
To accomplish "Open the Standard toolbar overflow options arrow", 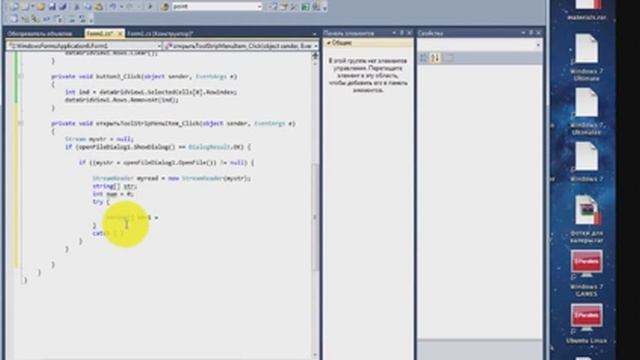I will coord(325,8).
